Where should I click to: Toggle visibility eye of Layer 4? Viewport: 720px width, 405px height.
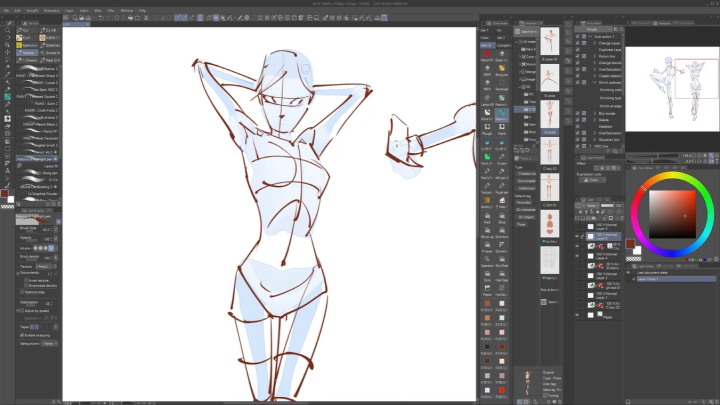[577, 256]
